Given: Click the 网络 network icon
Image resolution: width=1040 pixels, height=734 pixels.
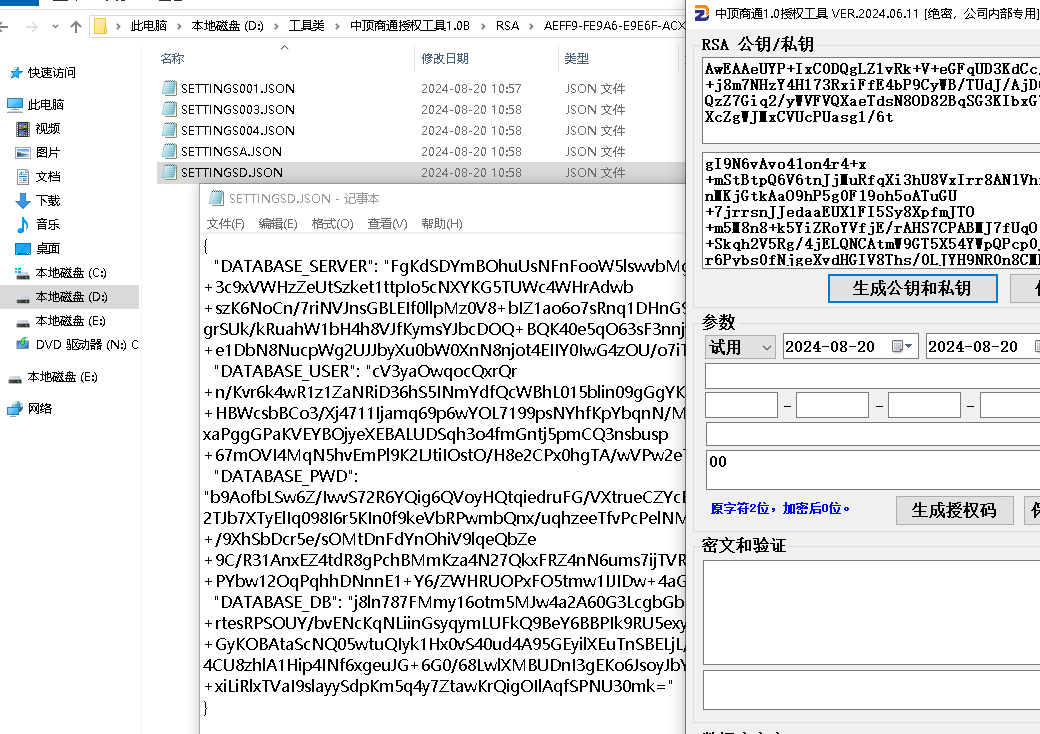Looking at the screenshot, I should pyautogui.click(x=15, y=408).
